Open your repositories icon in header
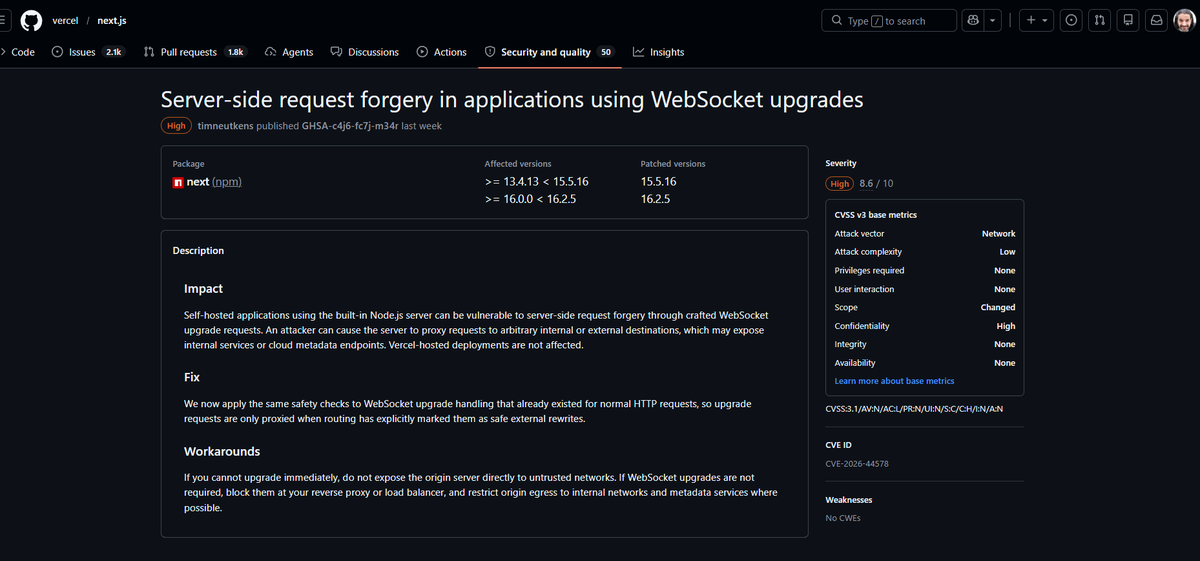 click(1127, 20)
